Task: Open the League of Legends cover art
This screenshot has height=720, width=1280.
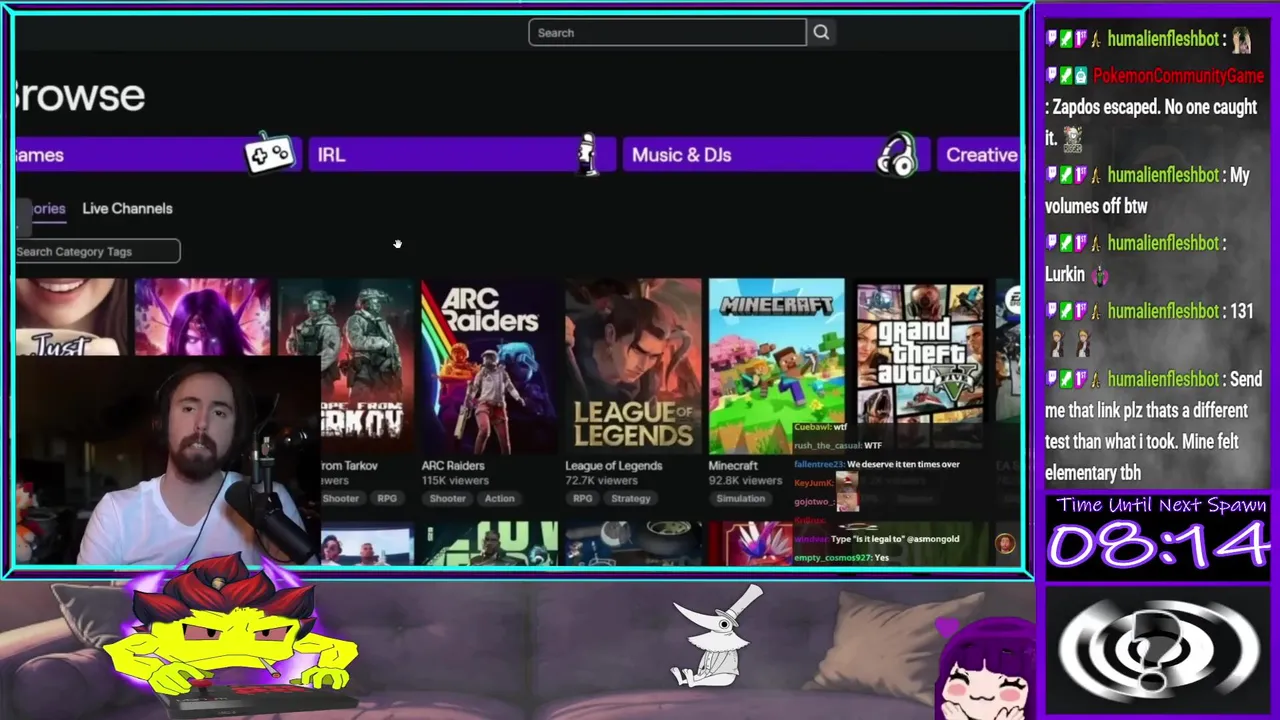Action: click(x=633, y=365)
